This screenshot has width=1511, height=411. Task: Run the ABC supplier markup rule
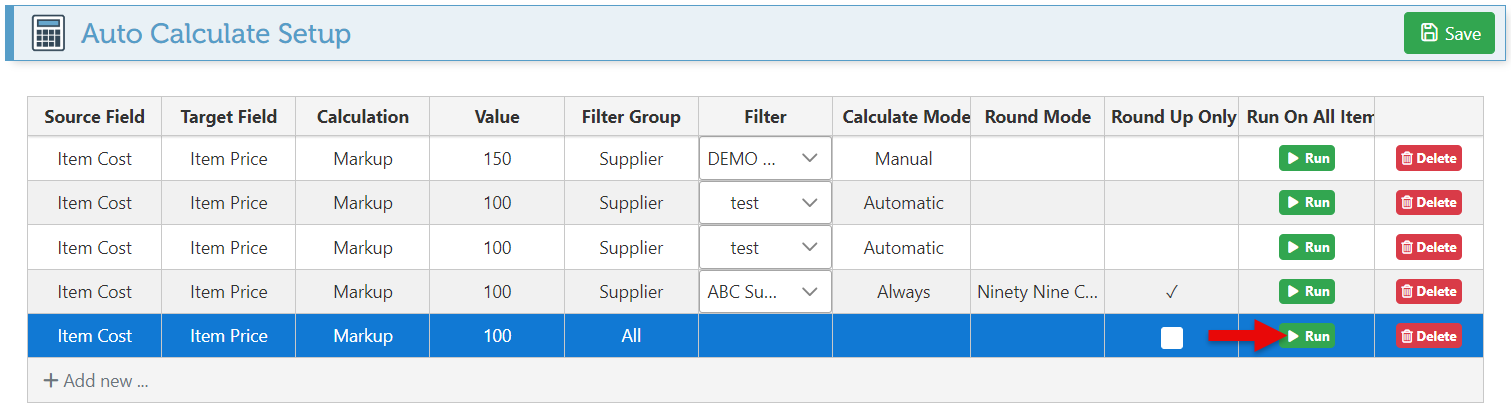[x=1306, y=292]
